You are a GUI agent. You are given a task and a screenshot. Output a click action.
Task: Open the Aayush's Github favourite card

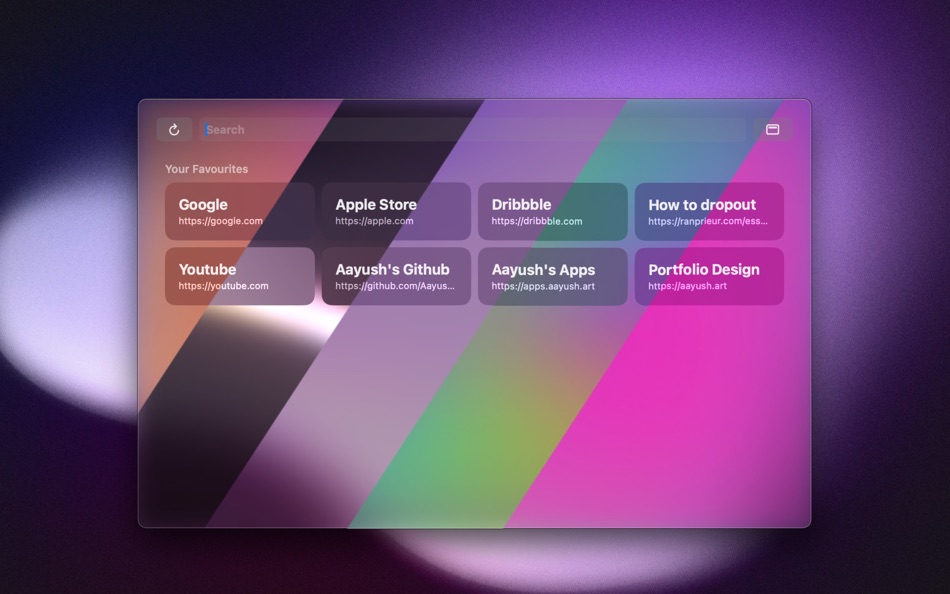point(396,276)
